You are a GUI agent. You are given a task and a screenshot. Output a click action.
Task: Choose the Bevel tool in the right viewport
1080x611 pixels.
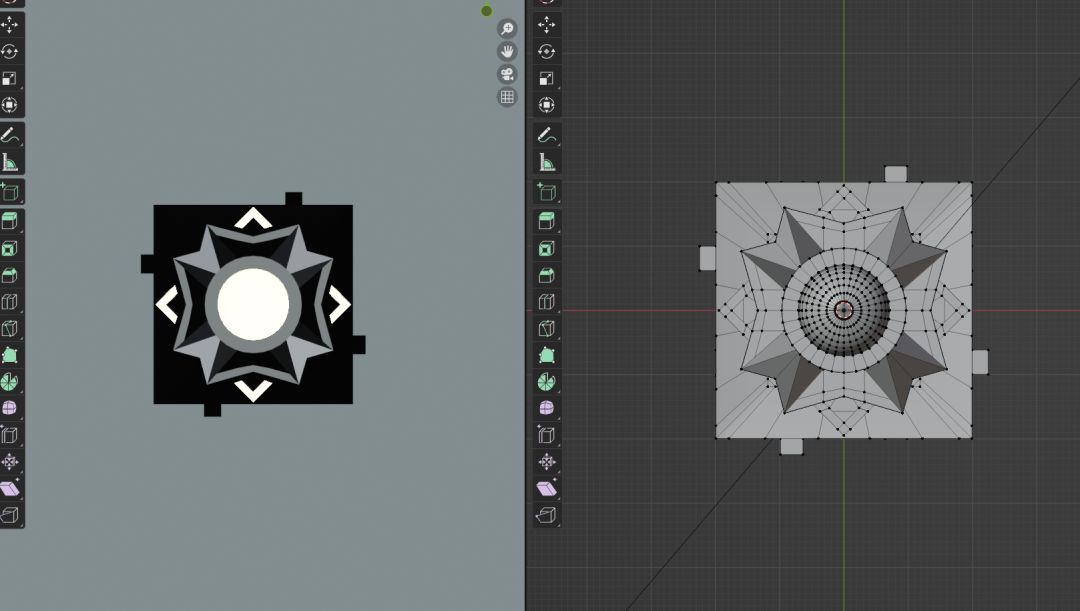pyautogui.click(x=546, y=275)
